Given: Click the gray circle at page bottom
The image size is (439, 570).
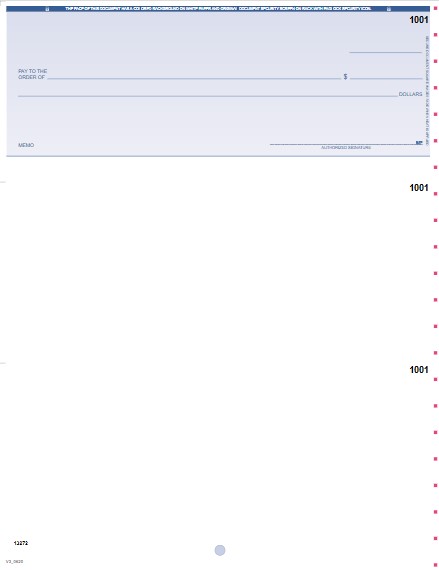Looking at the screenshot, I should click(220, 550).
